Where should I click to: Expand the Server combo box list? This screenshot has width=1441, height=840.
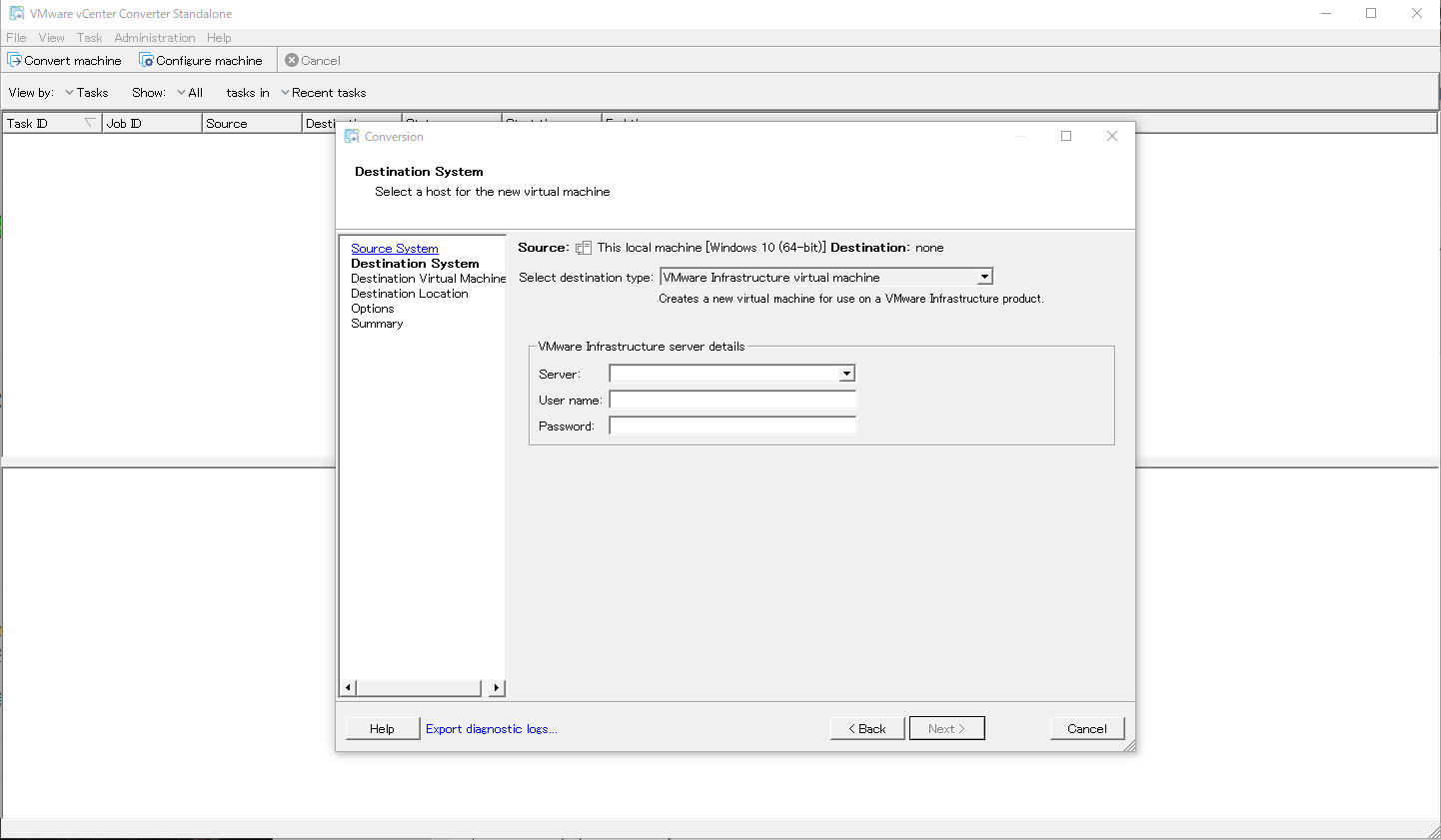[846, 374]
